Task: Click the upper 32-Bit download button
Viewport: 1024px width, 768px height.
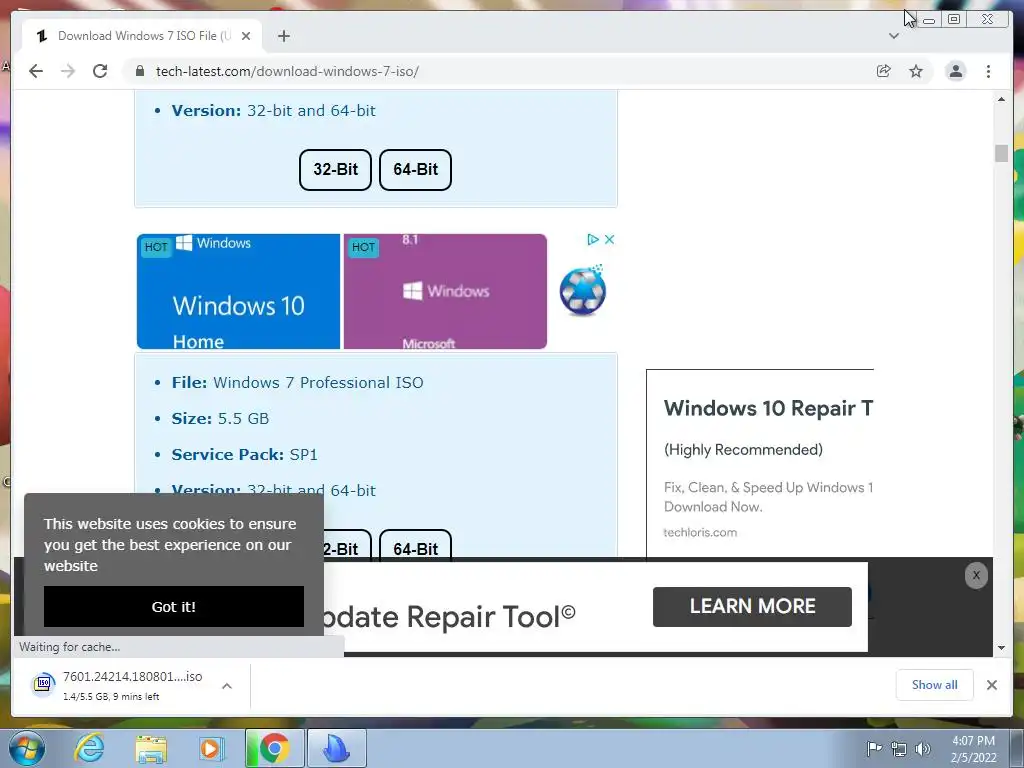Action: point(335,170)
